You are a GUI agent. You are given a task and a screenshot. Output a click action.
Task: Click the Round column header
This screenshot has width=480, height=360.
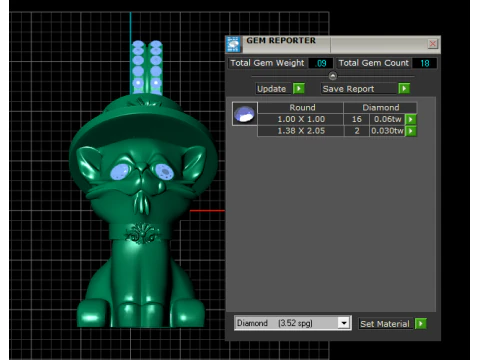301,108
